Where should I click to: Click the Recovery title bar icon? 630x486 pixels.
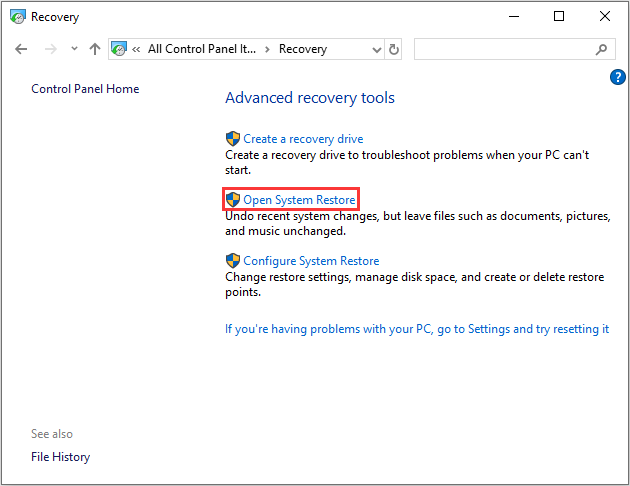pyautogui.click(x=18, y=17)
